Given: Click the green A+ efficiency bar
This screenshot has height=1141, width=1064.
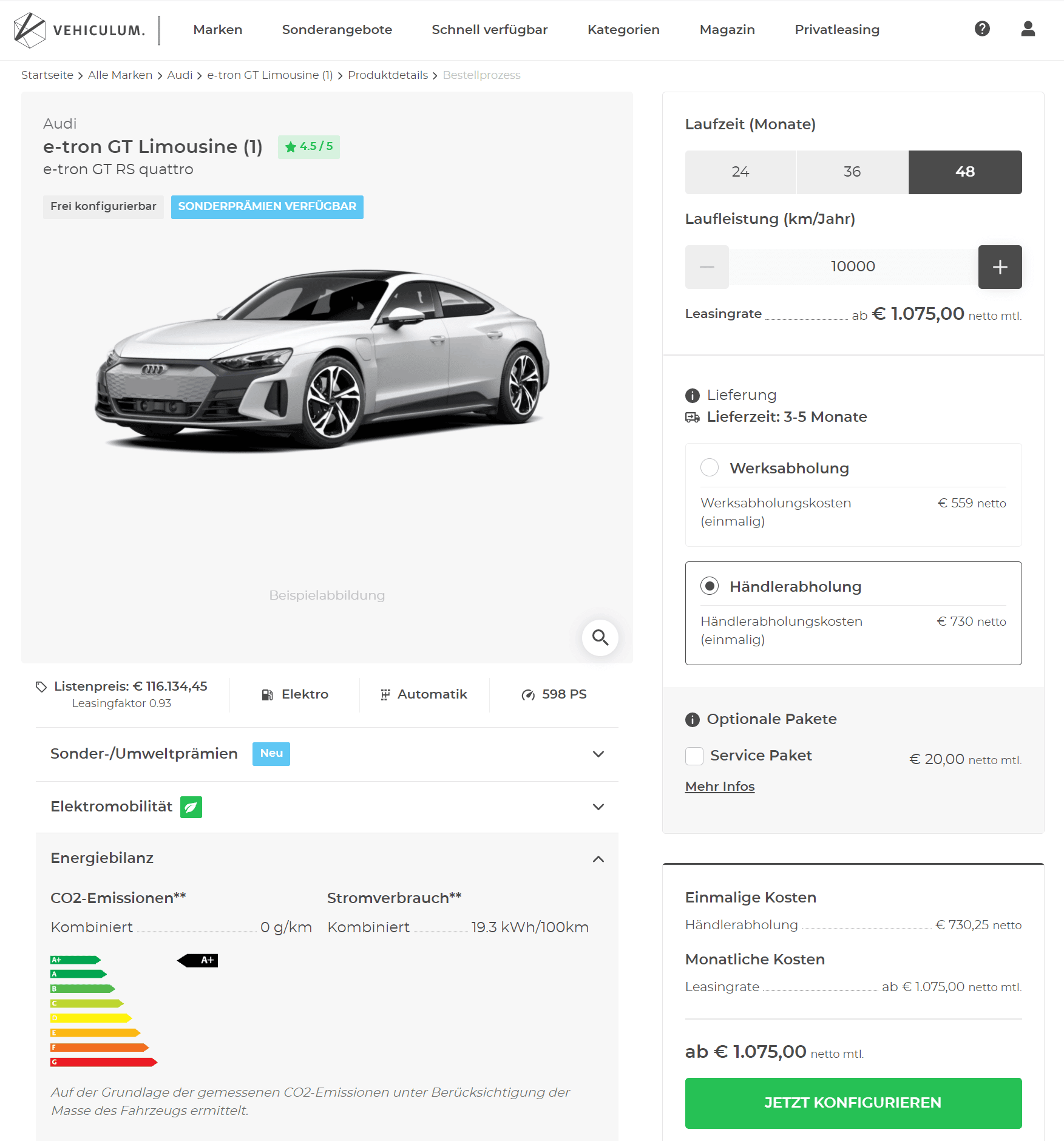Looking at the screenshot, I should [x=75, y=960].
